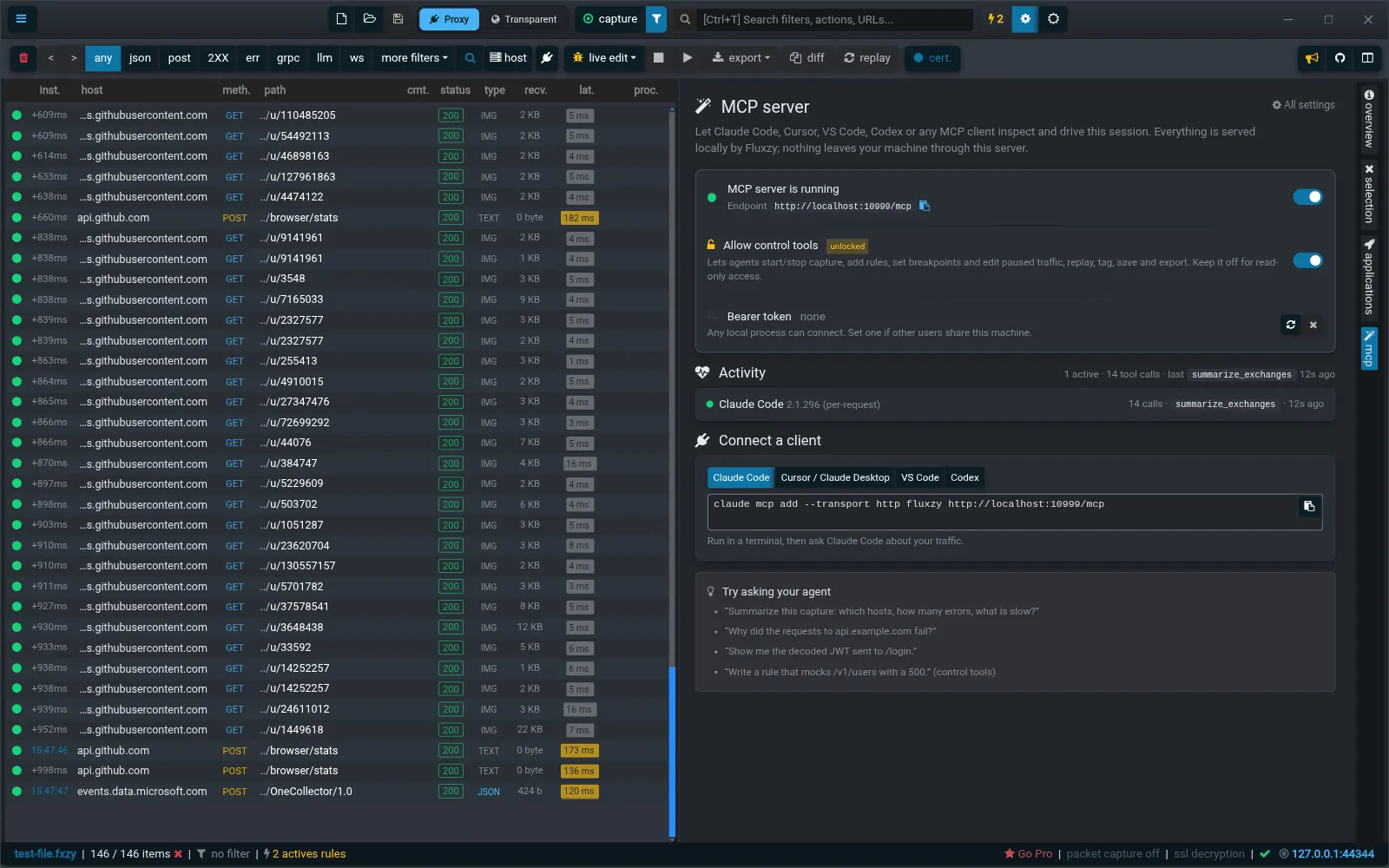The height and width of the screenshot is (868, 1389).
Task: Toggle Transparent mode button
Action: pos(524,19)
